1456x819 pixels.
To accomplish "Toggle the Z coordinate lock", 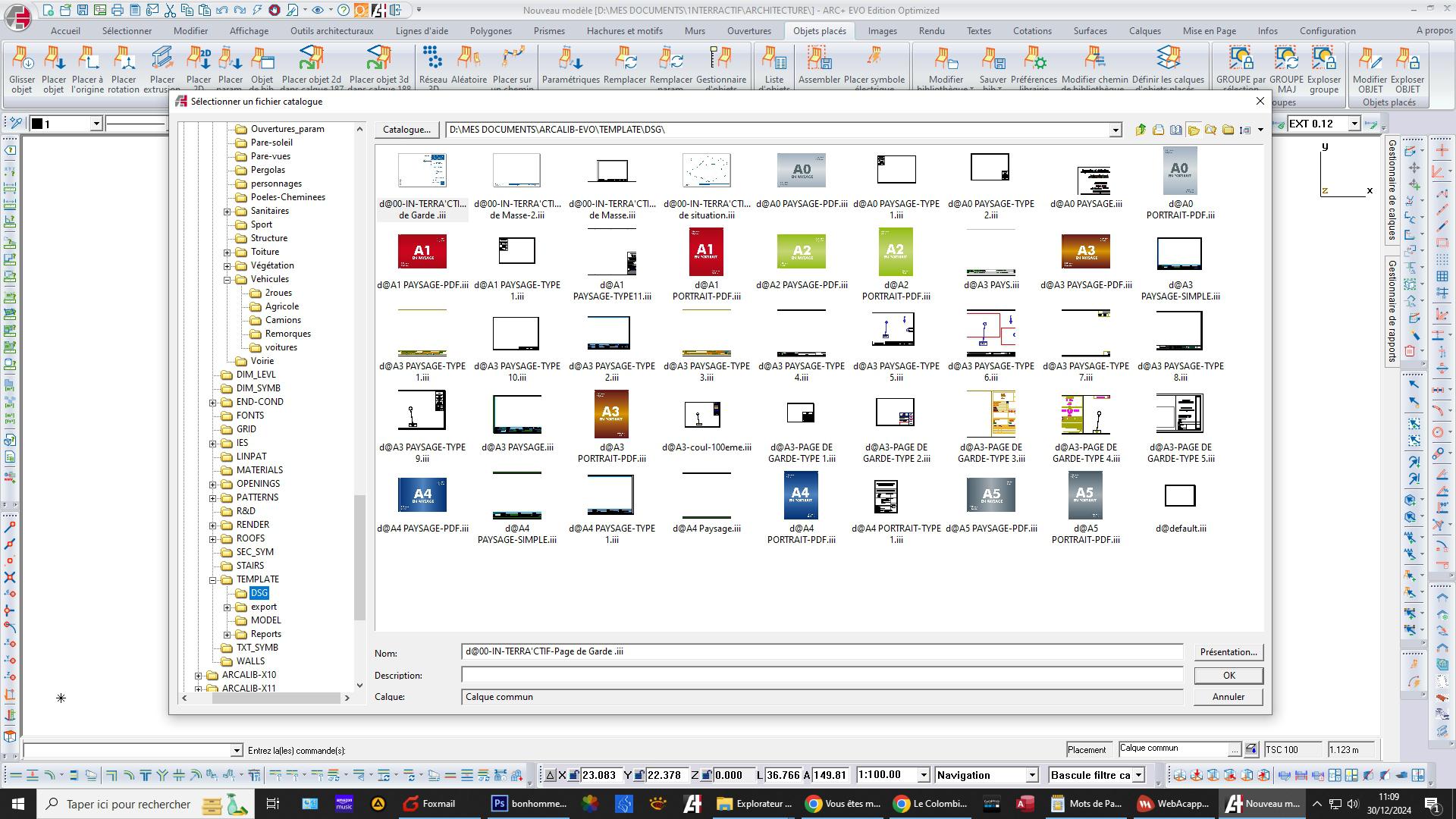I will click(x=706, y=775).
